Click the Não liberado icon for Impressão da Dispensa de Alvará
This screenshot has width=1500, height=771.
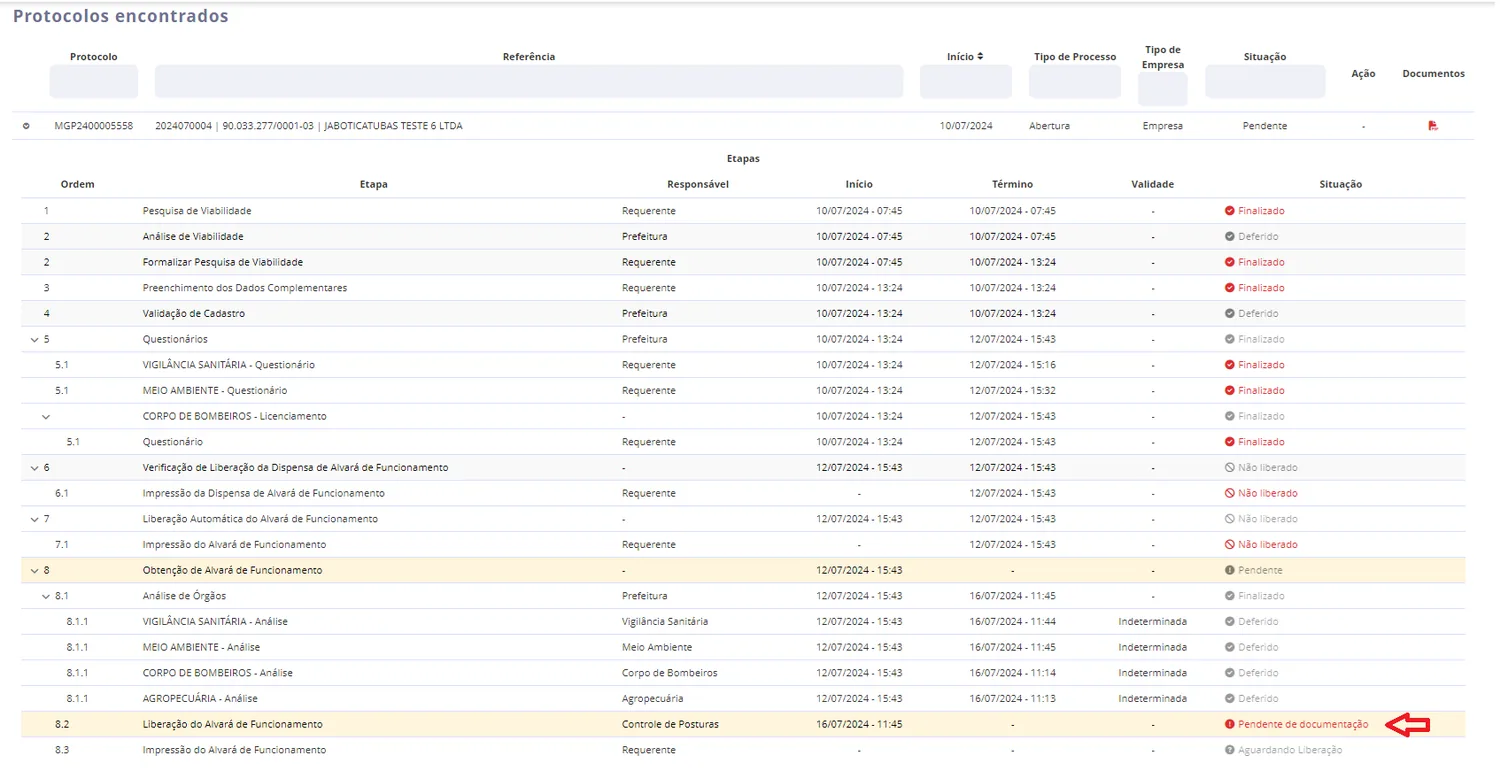point(1230,493)
